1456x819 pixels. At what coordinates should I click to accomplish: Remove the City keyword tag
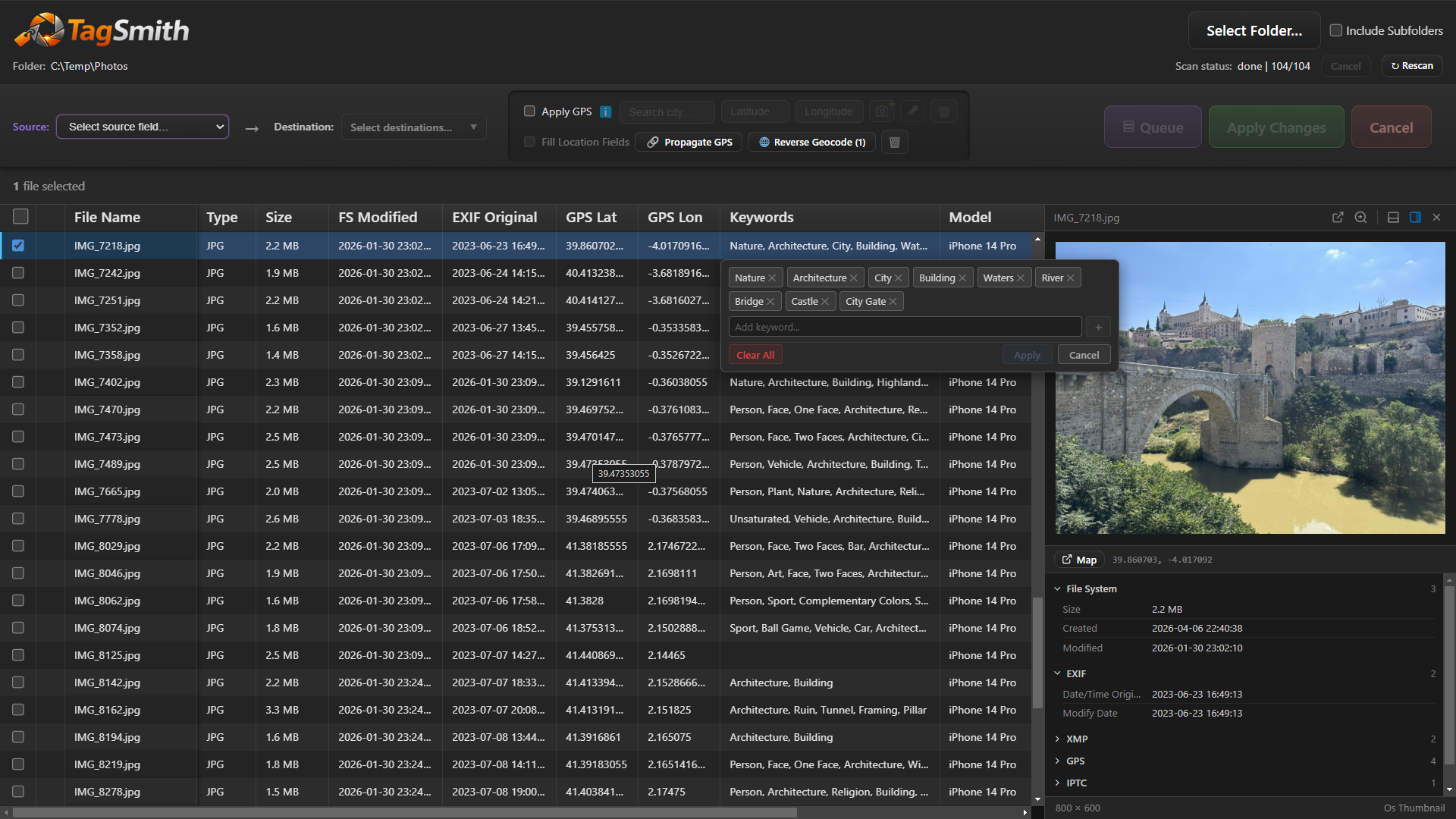898,278
